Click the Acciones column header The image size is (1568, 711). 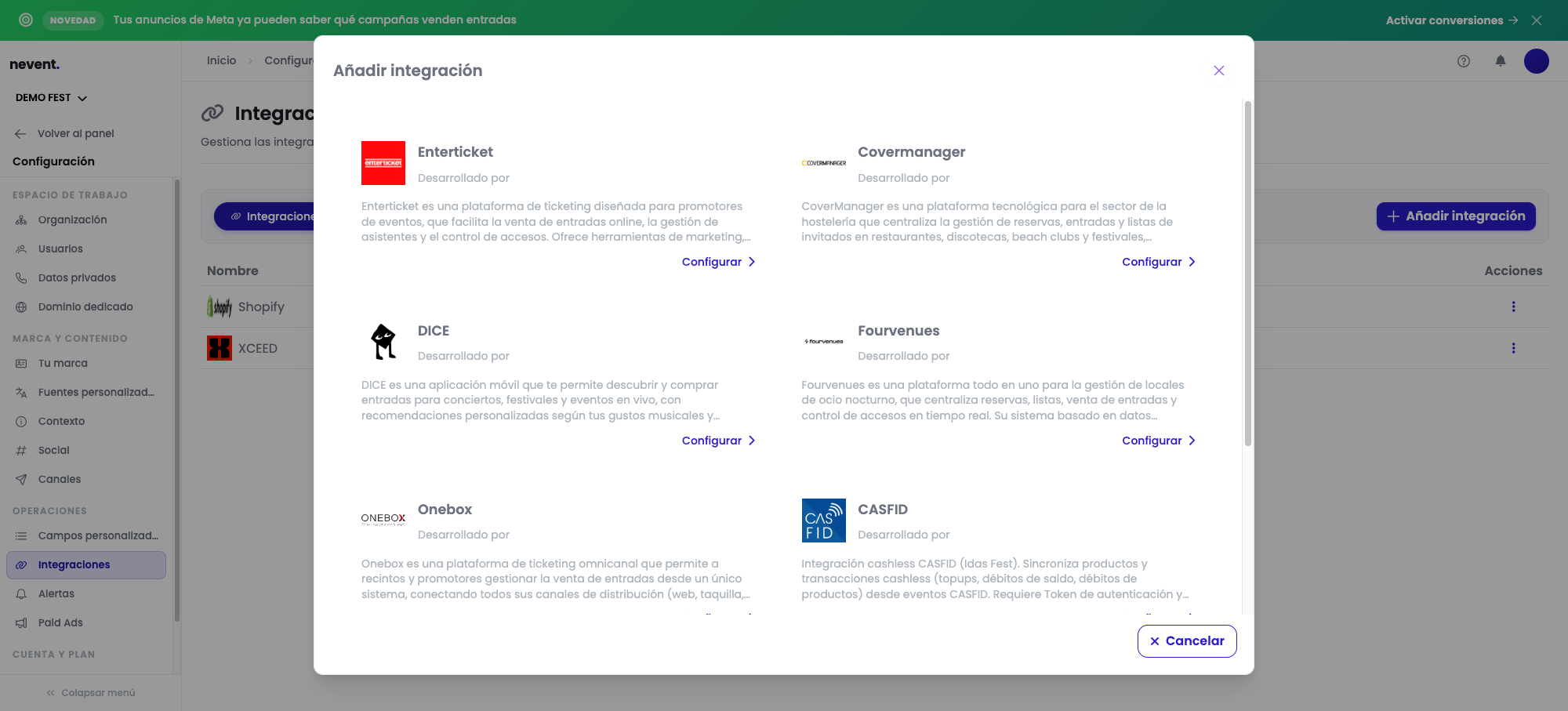1513,271
